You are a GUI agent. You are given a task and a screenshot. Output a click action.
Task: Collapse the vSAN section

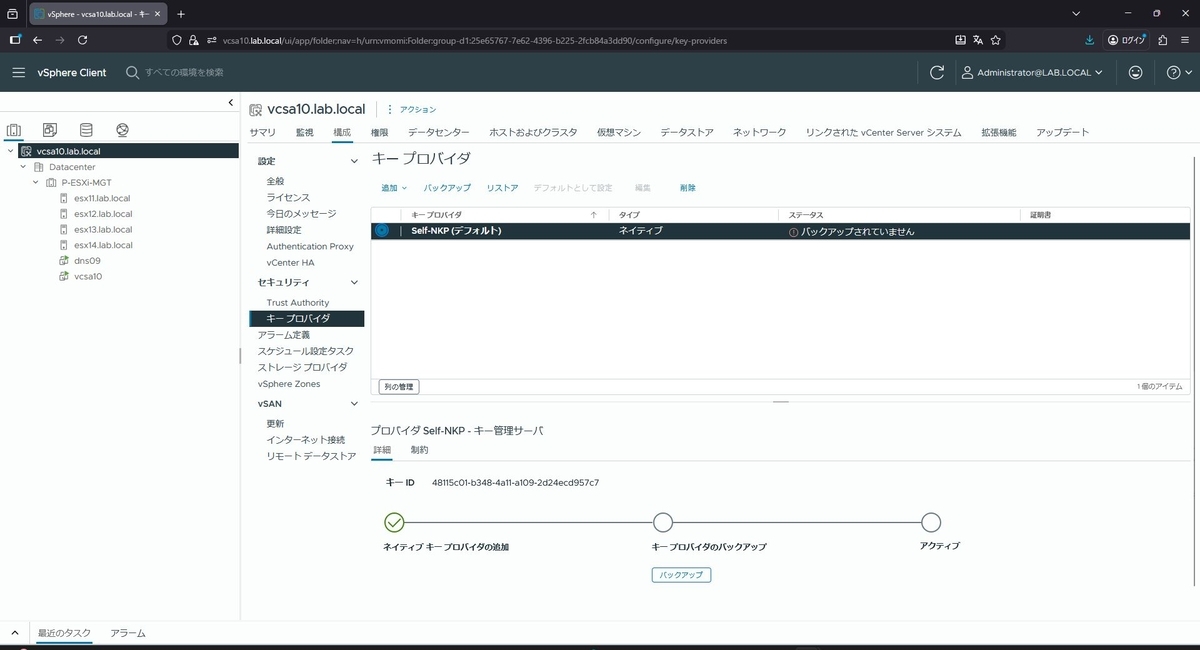353,404
